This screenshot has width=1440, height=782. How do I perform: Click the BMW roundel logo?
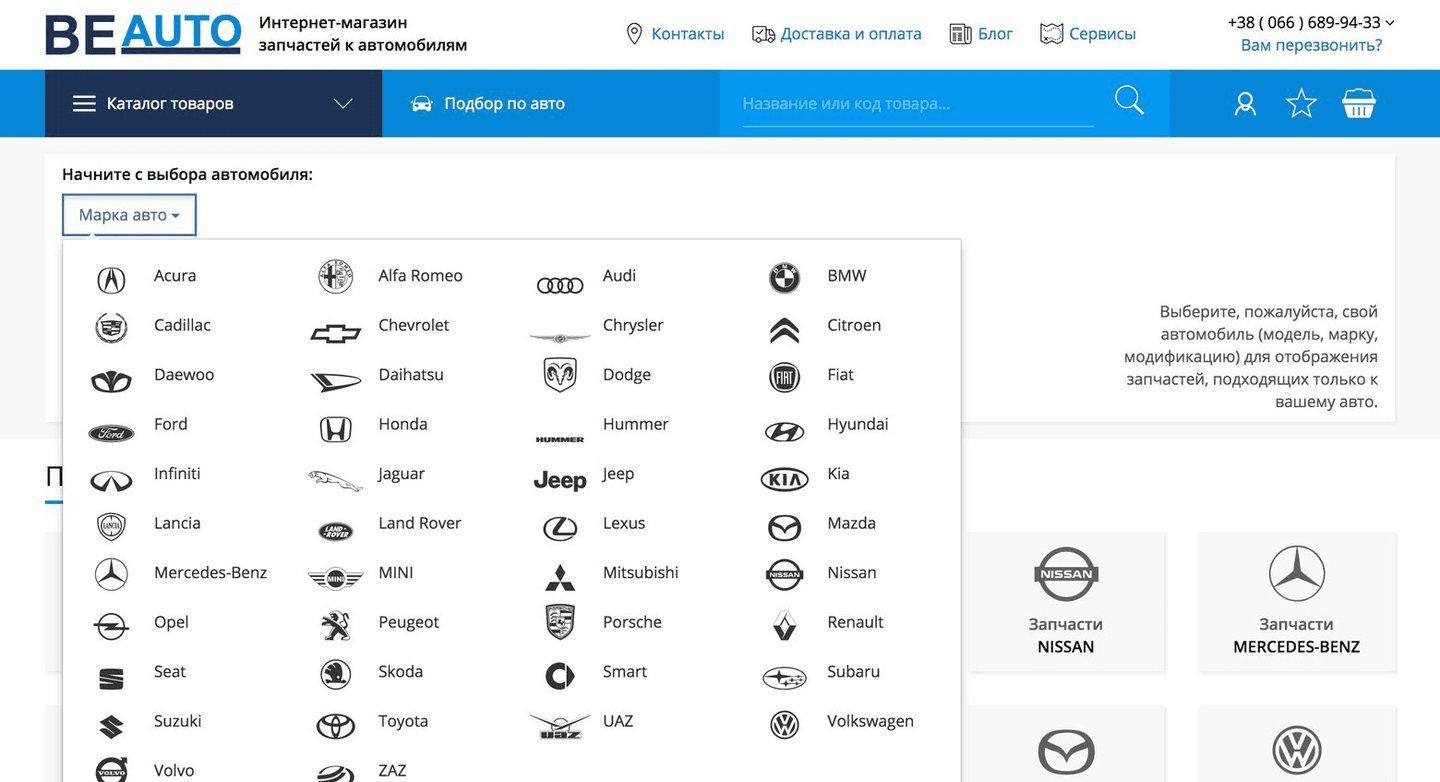point(785,278)
